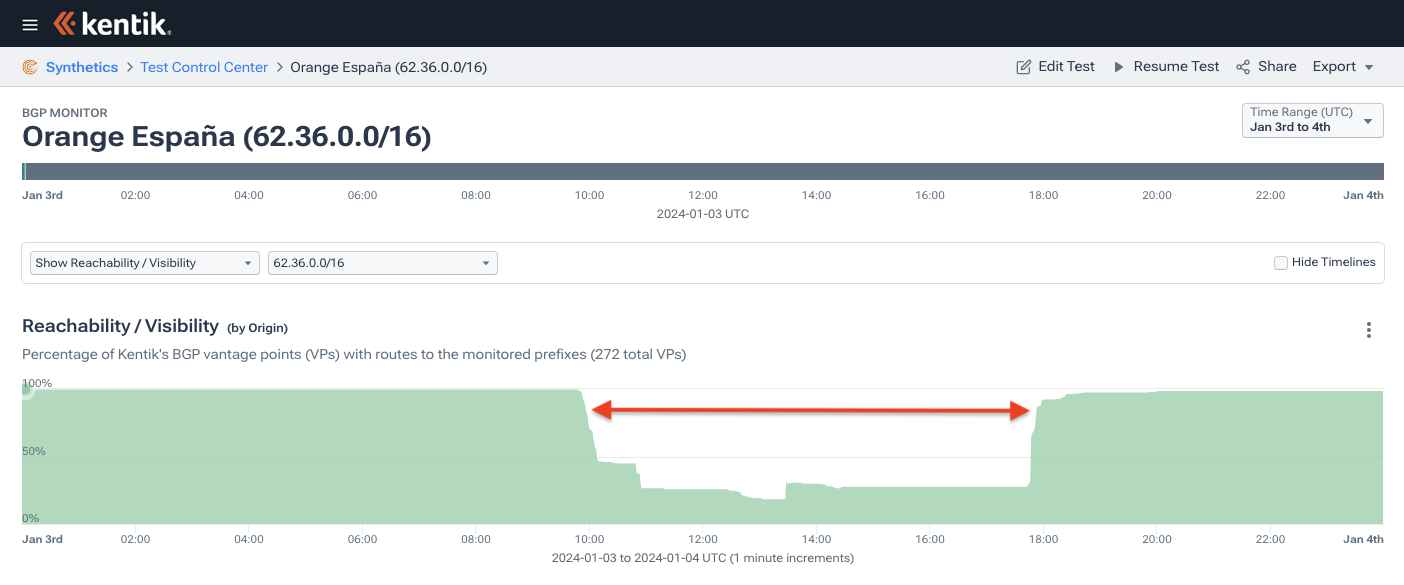Click the Edit Test pencil icon
This screenshot has height=585, width=1404.
(1023, 67)
